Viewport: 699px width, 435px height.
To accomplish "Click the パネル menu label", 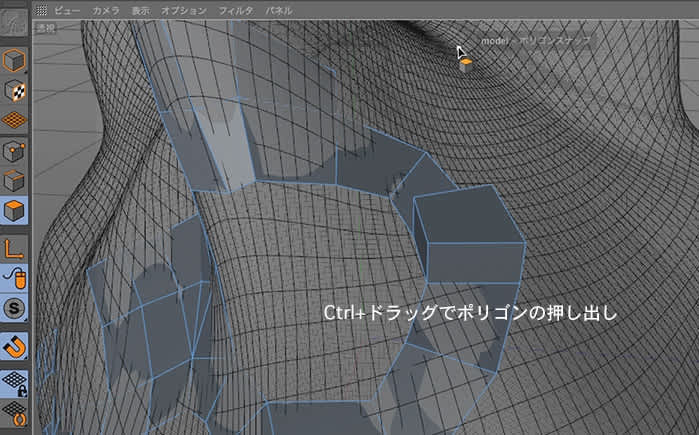I will coord(279,9).
